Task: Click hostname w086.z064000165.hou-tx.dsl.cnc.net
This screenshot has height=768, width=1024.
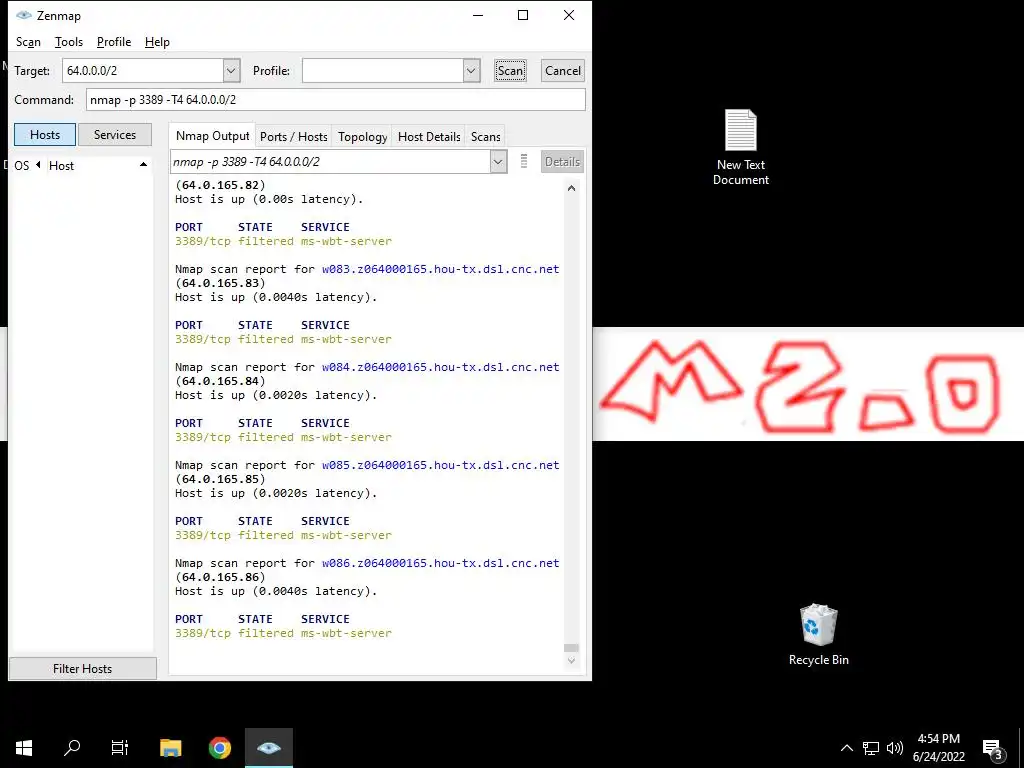Action: tap(441, 563)
